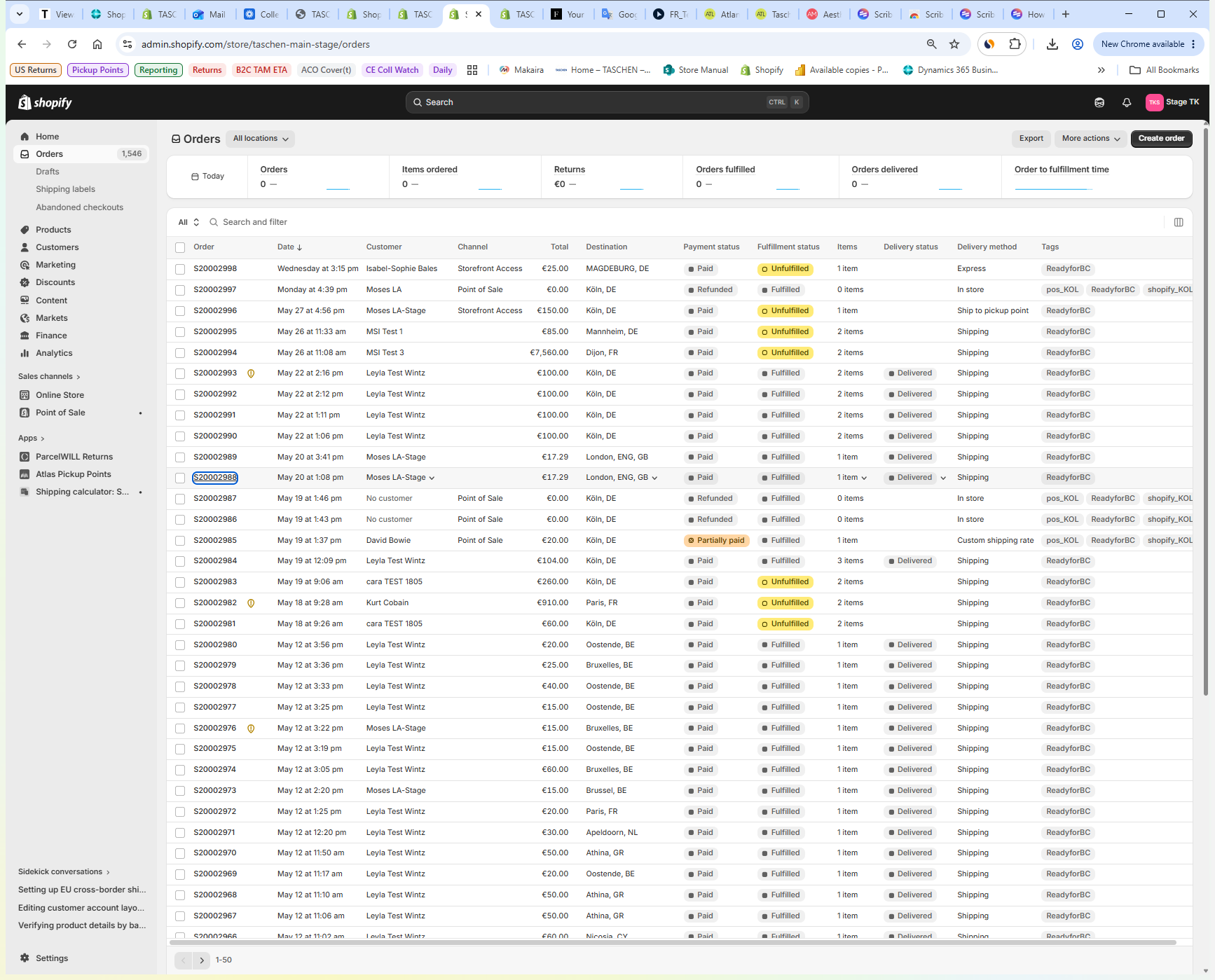1215x980 pixels.
Task: Reload the page in Chrome
Action: (x=72, y=44)
